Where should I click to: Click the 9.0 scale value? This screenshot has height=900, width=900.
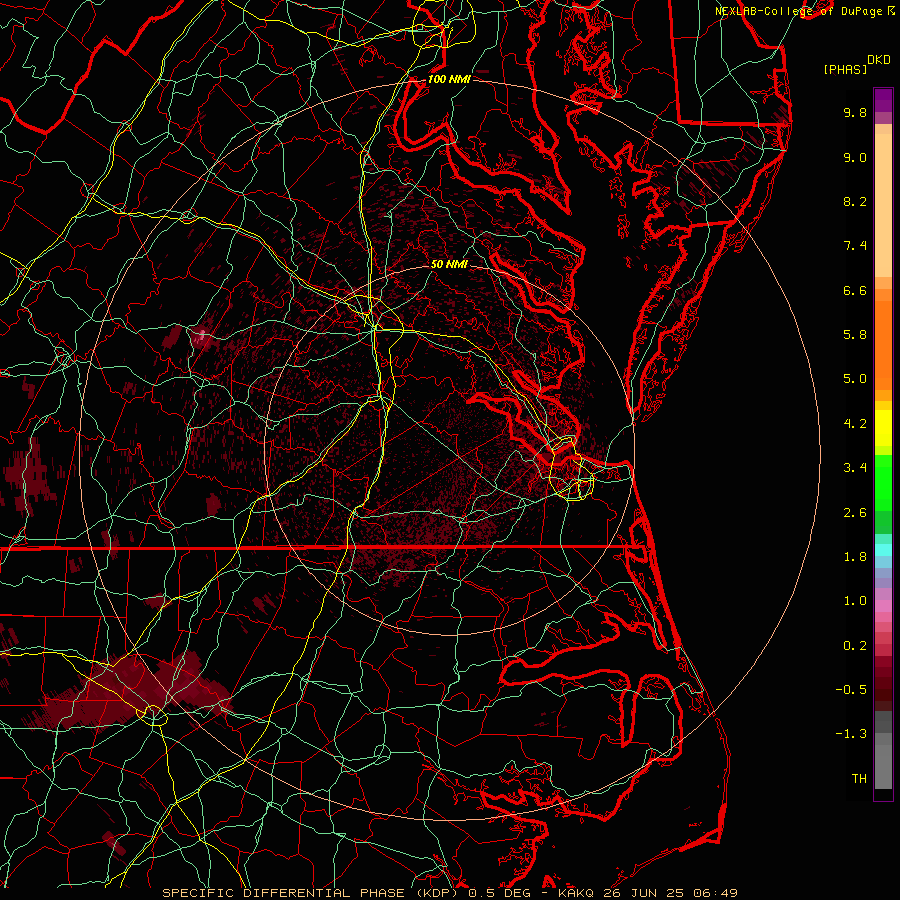pyautogui.click(x=855, y=157)
